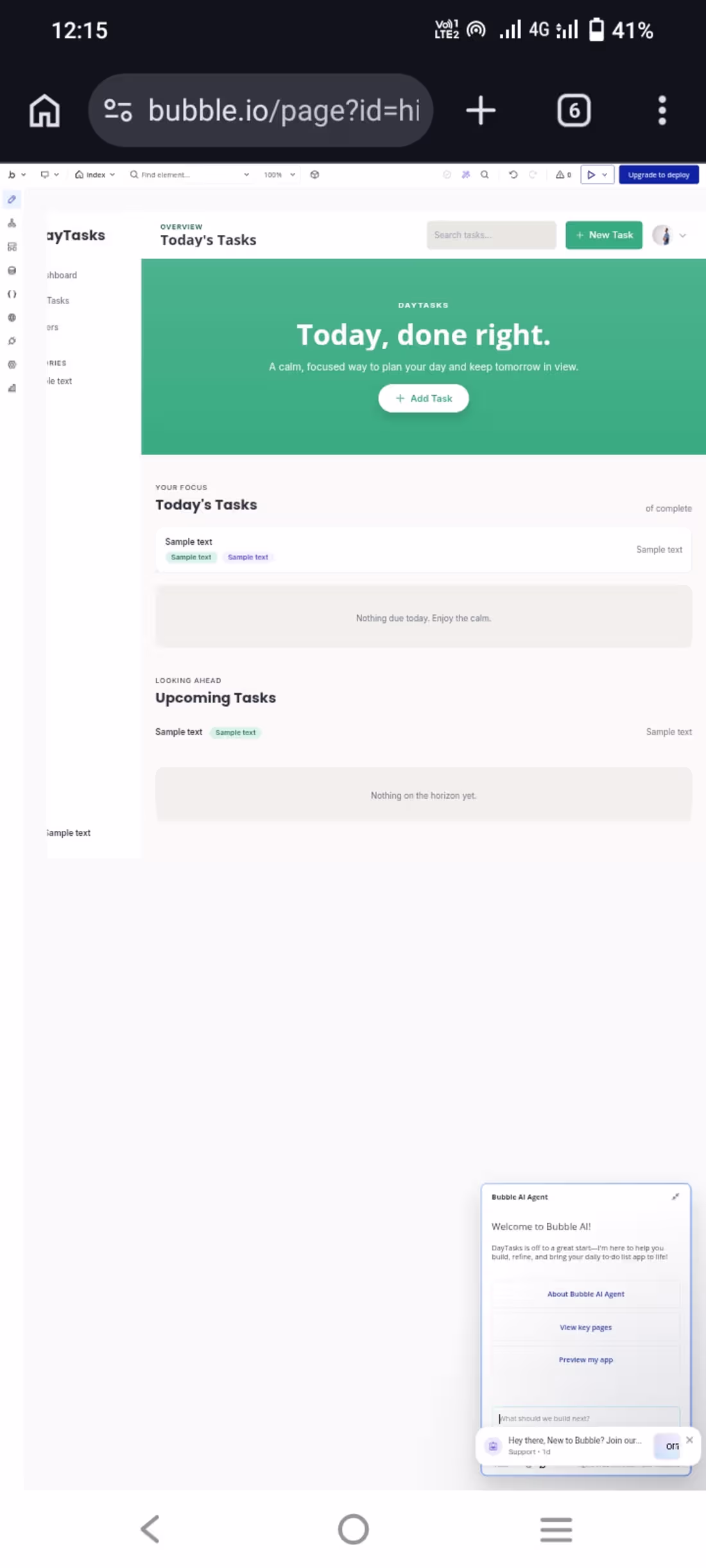Click the green New Task button

click(x=603, y=235)
